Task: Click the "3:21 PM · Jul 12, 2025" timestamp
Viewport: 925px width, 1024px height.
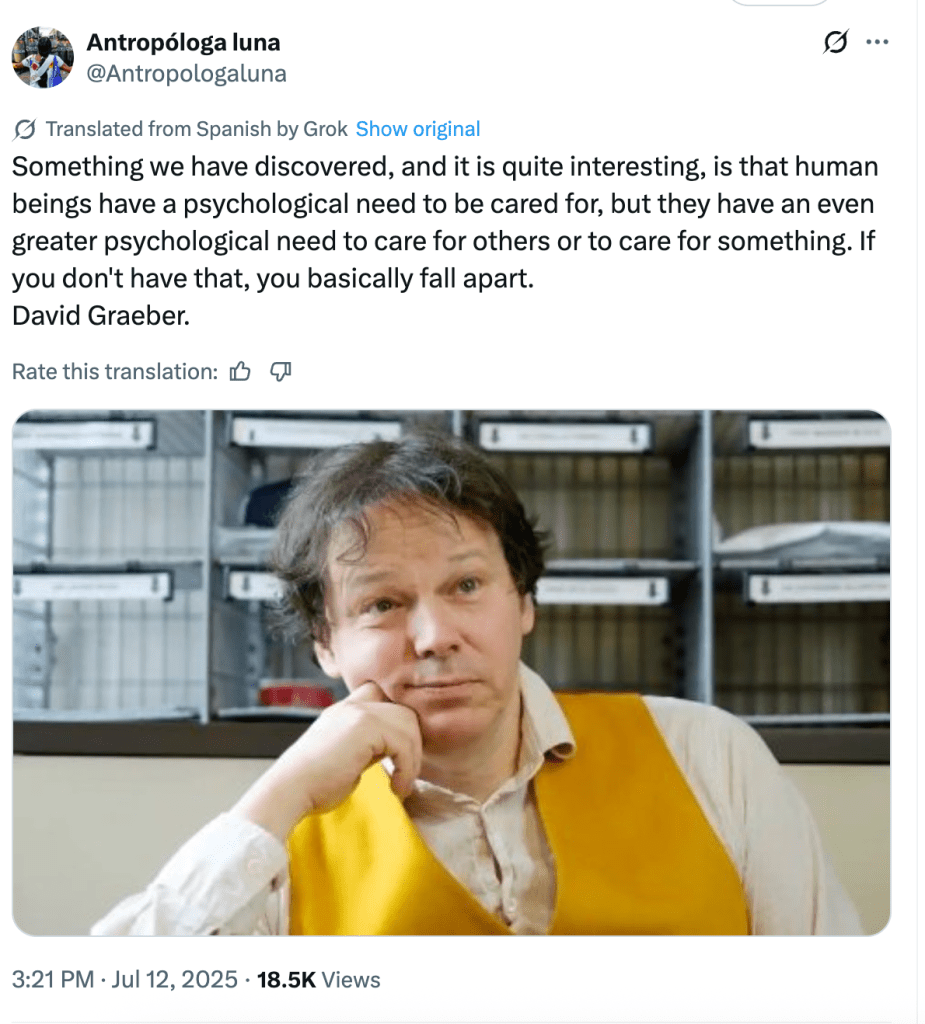Action: pos(124,979)
